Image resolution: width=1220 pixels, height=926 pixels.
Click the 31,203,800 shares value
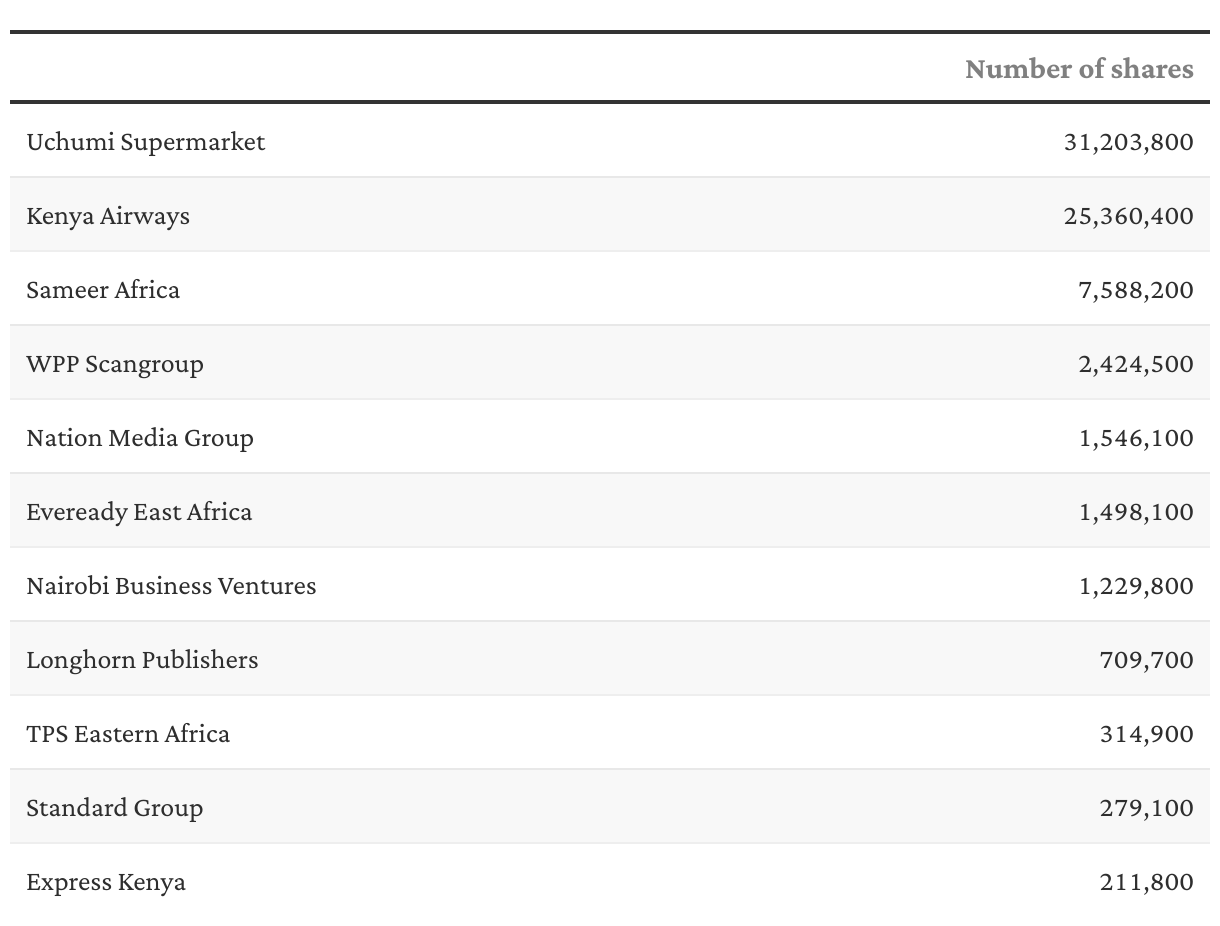1128,141
